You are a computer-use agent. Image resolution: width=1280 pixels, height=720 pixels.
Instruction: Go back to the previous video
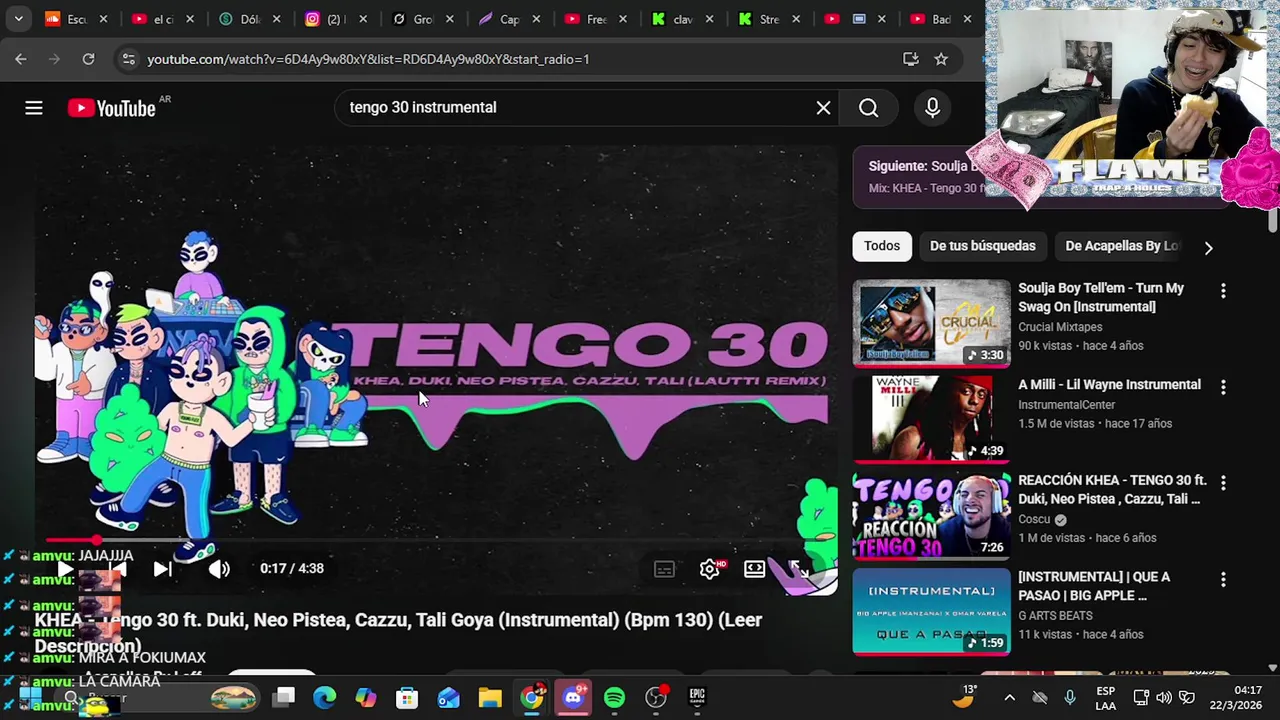click(117, 569)
